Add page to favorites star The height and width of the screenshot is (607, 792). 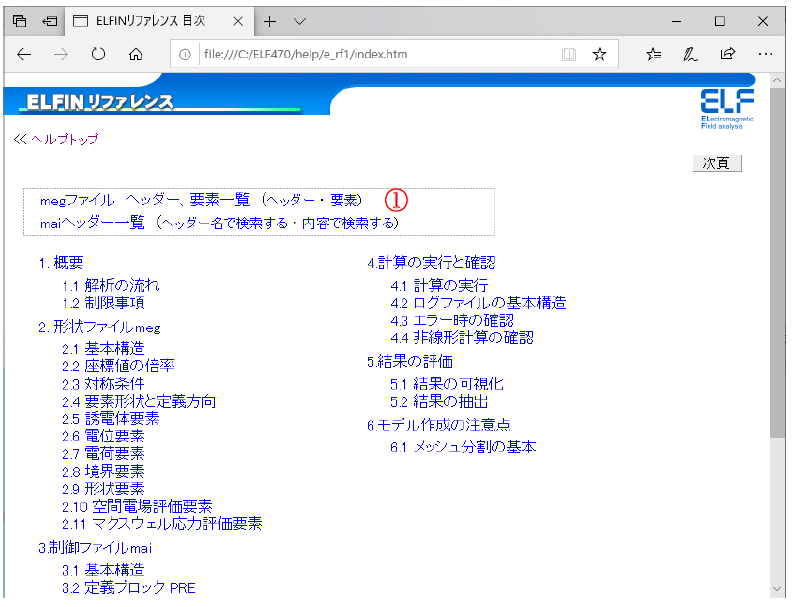(600, 54)
